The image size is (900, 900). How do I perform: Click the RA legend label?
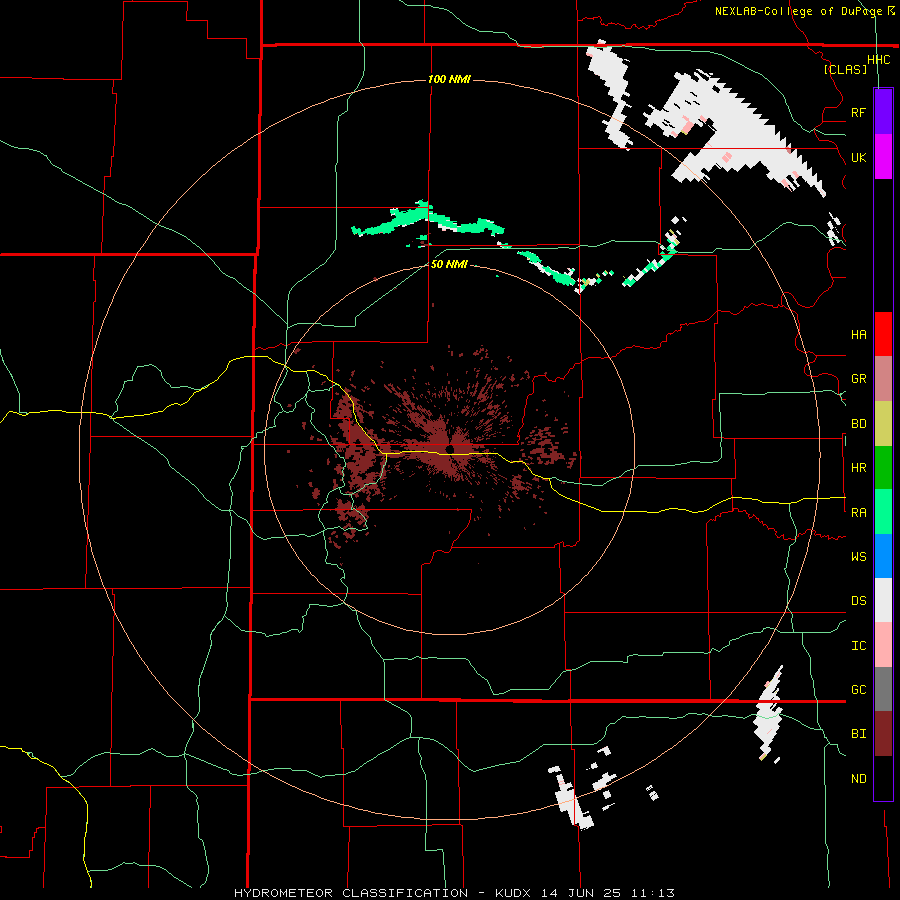pos(858,512)
